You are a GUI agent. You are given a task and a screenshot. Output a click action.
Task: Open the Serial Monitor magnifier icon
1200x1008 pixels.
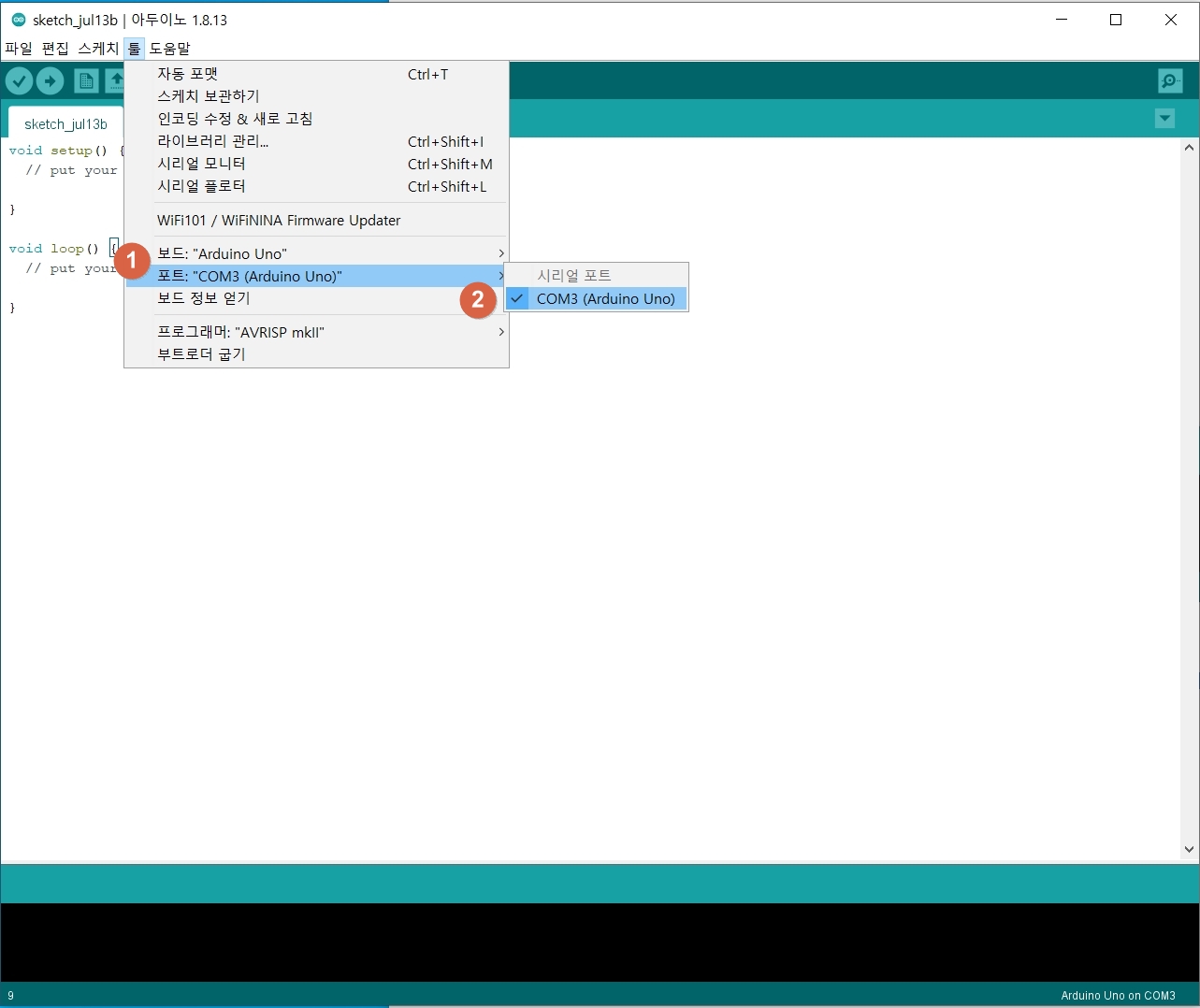[1170, 81]
